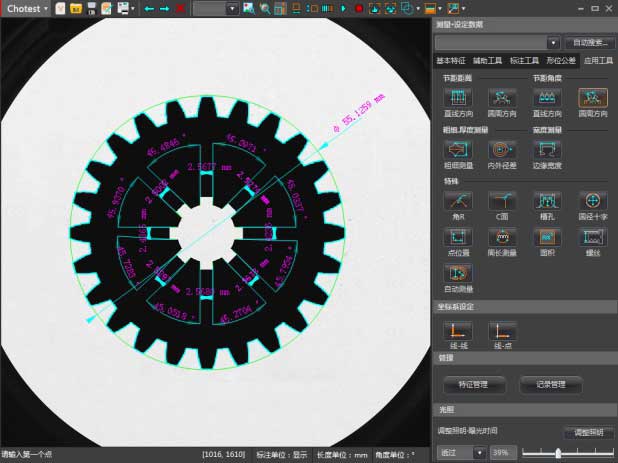Click the 内外径差 diameter difference icon
Viewport: 618px width, 463px height.
(x=501, y=149)
